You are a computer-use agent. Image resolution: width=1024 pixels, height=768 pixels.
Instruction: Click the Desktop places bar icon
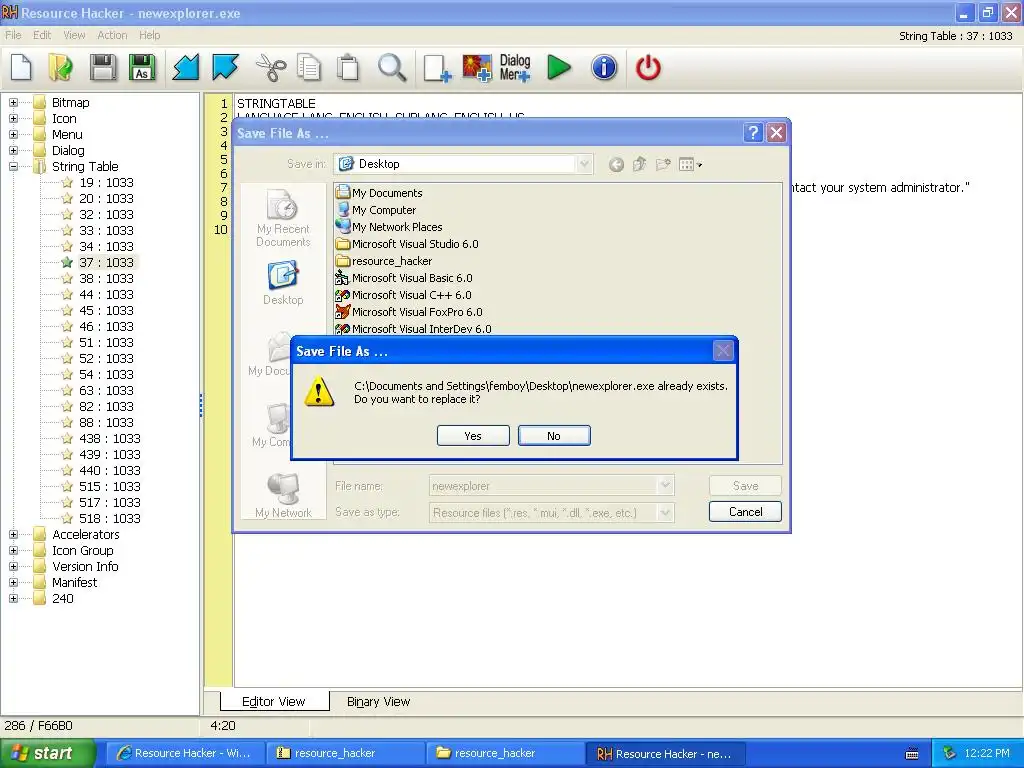(283, 283)
